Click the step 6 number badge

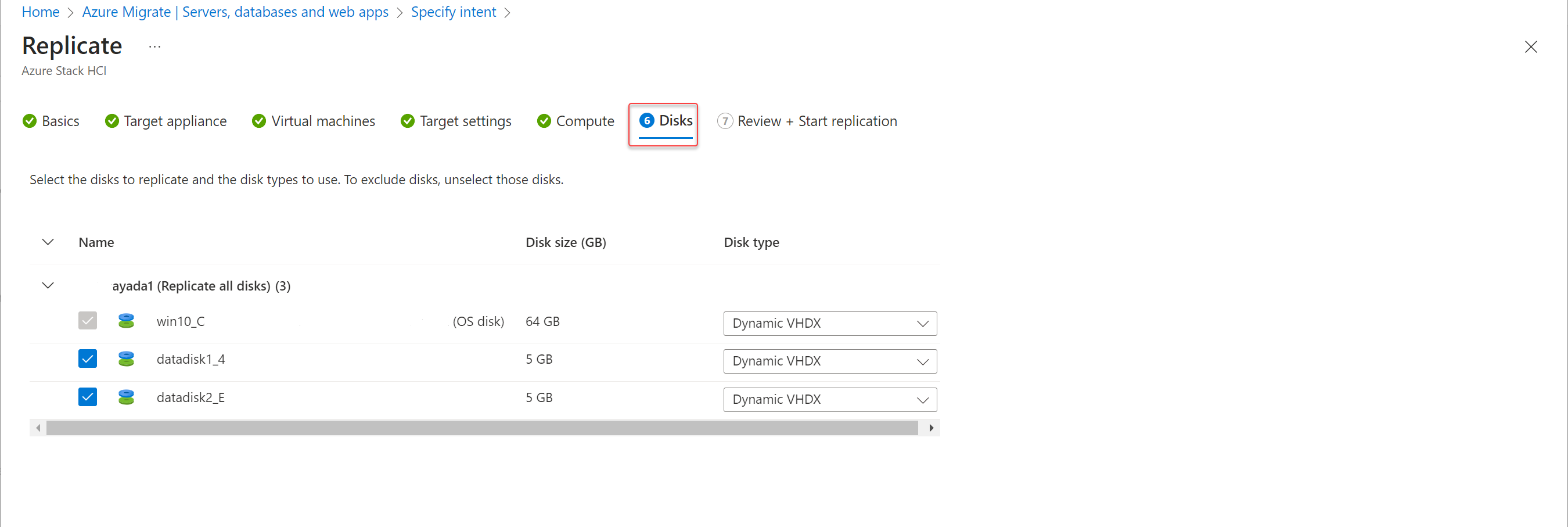[x=646, y=121]
